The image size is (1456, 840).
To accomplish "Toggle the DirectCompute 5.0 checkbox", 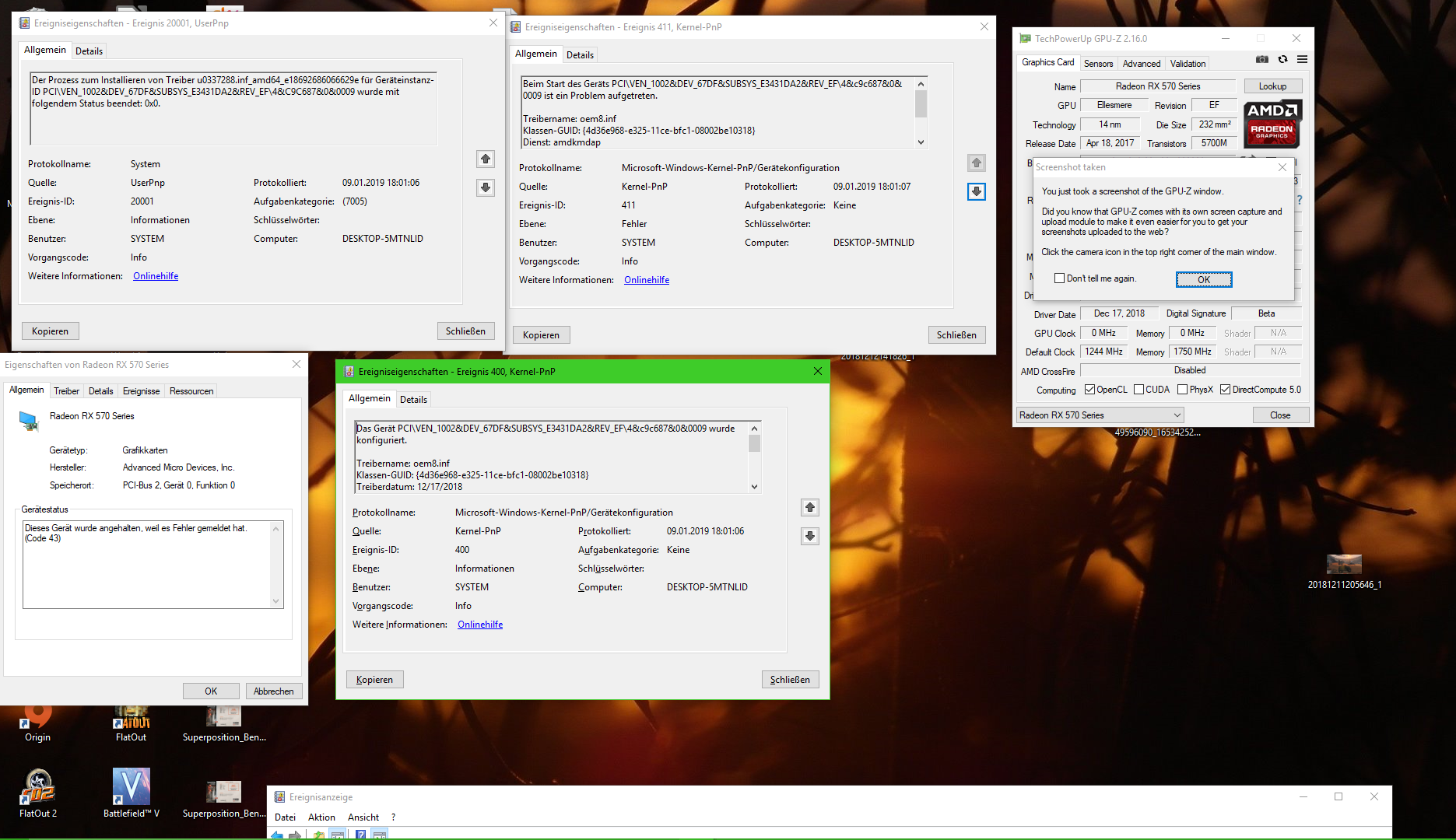I will 1225,390.
